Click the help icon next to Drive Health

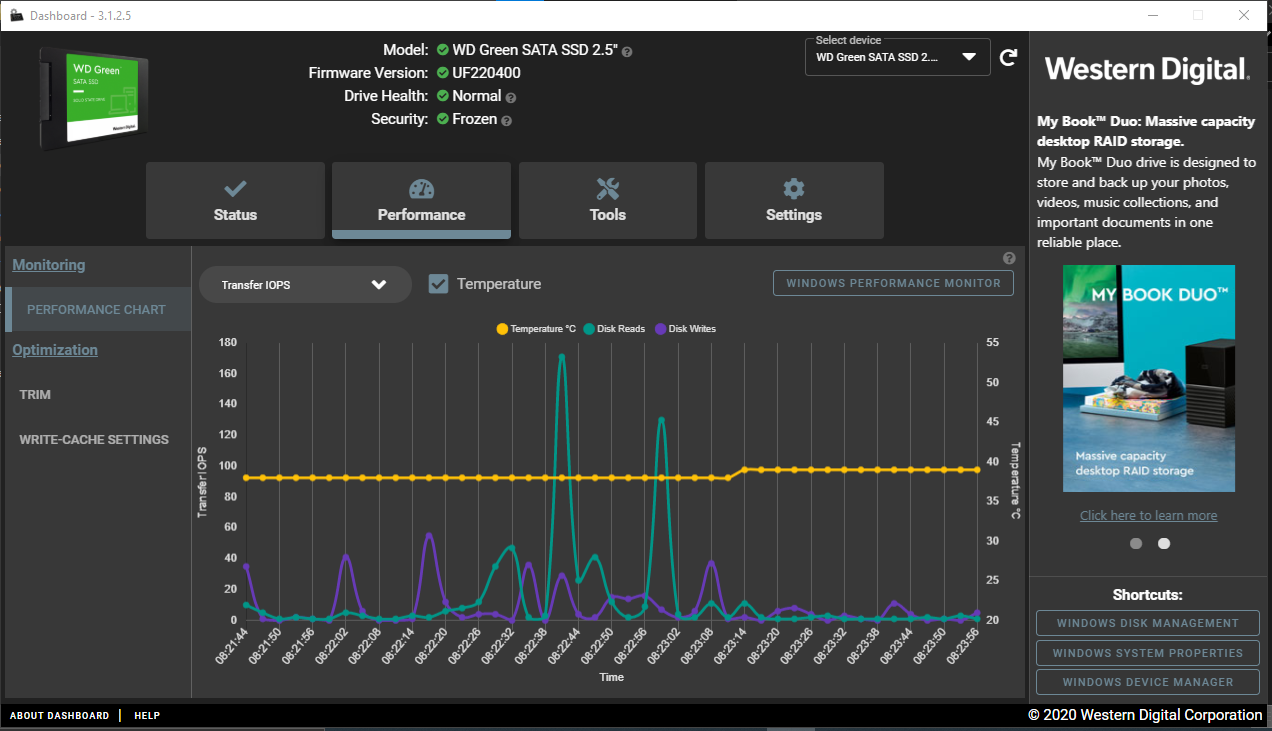click(511, 98)
